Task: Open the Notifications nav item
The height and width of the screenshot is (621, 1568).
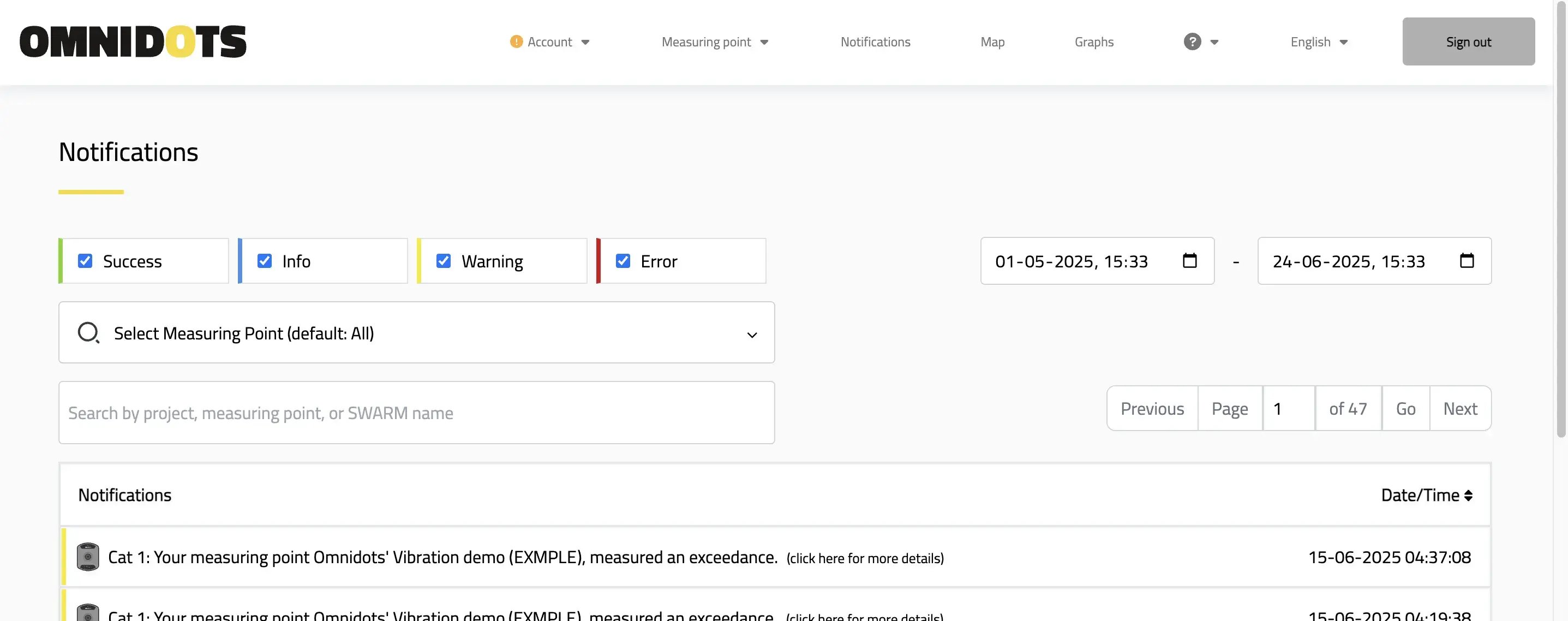Action: [875, 41]
